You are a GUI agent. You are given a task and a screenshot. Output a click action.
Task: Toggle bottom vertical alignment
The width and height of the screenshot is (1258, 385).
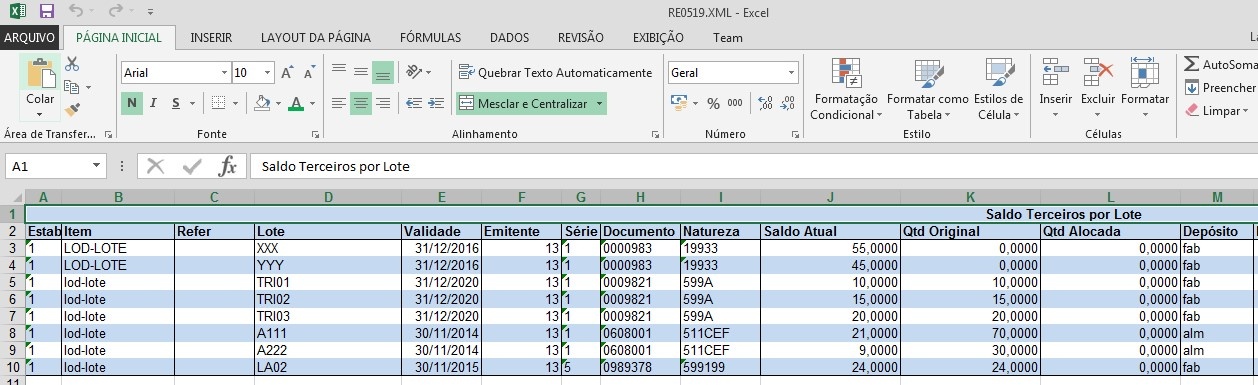point(382,72)
